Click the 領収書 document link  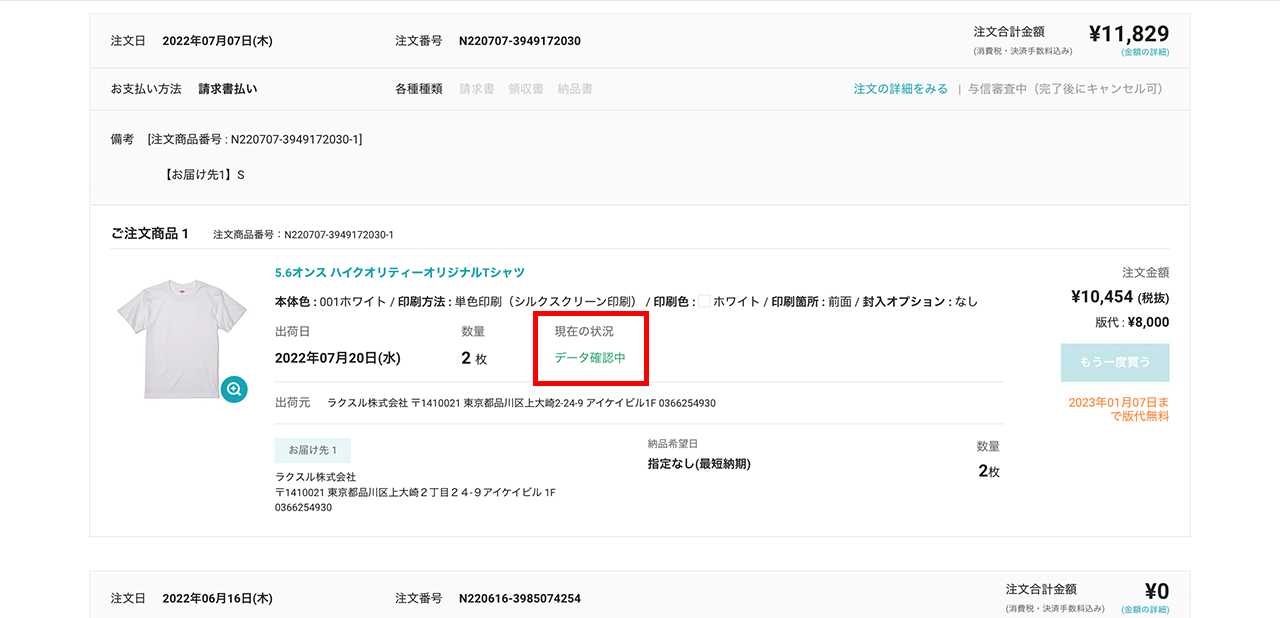tap(526, 89)
